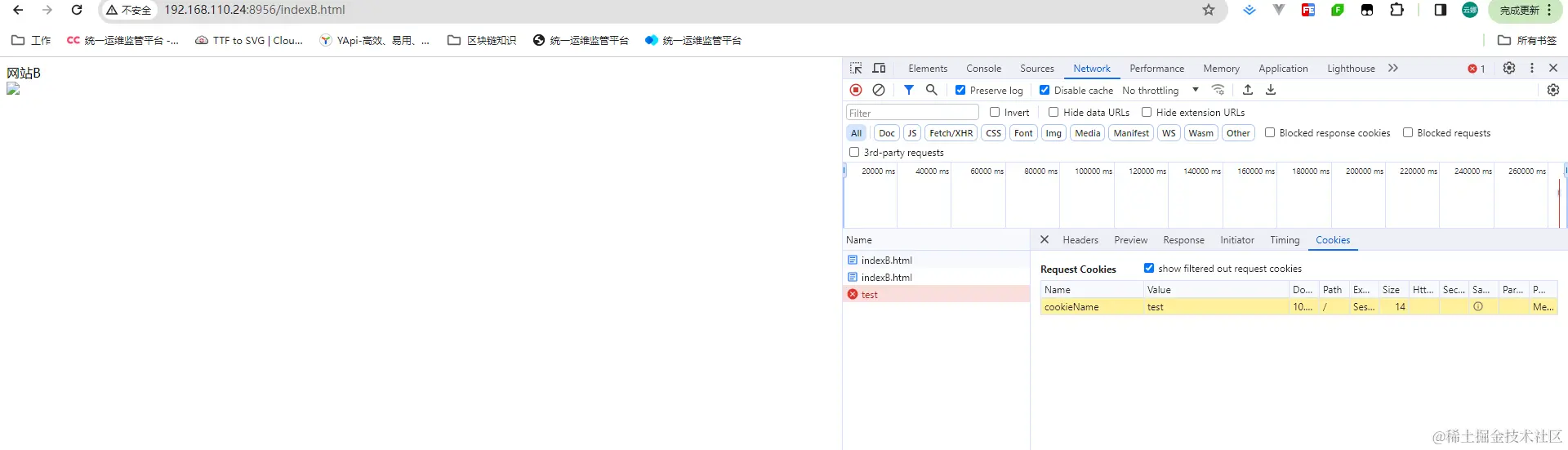1568x450 pixels.
Task: Import HAR file upload icon
Action: click(x=1248, y=90)
